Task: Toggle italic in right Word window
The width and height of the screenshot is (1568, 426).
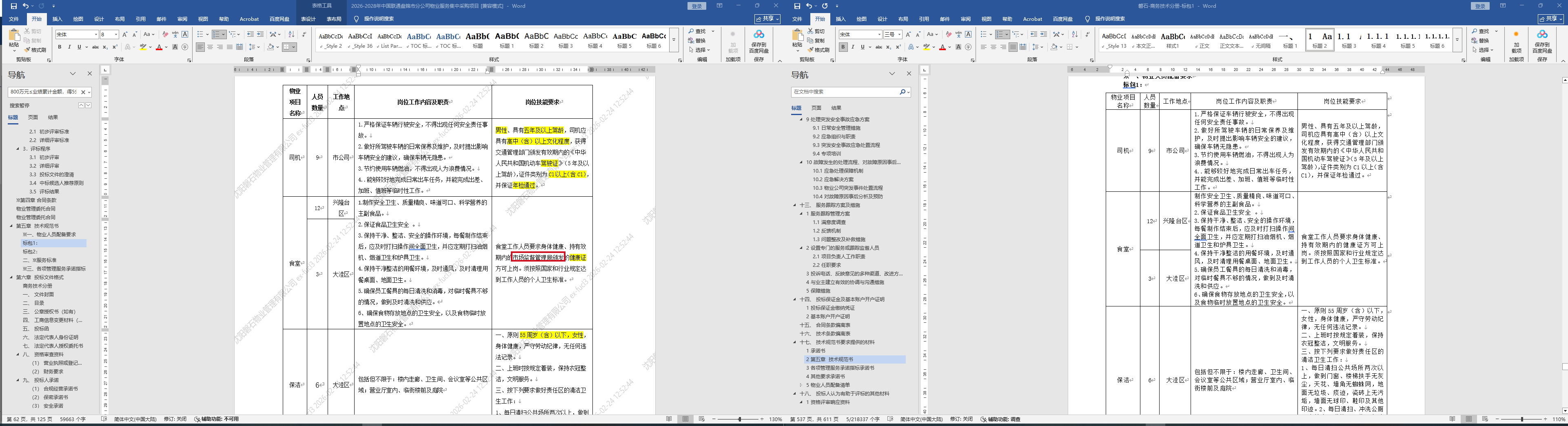Action: (x=853, y=47)
